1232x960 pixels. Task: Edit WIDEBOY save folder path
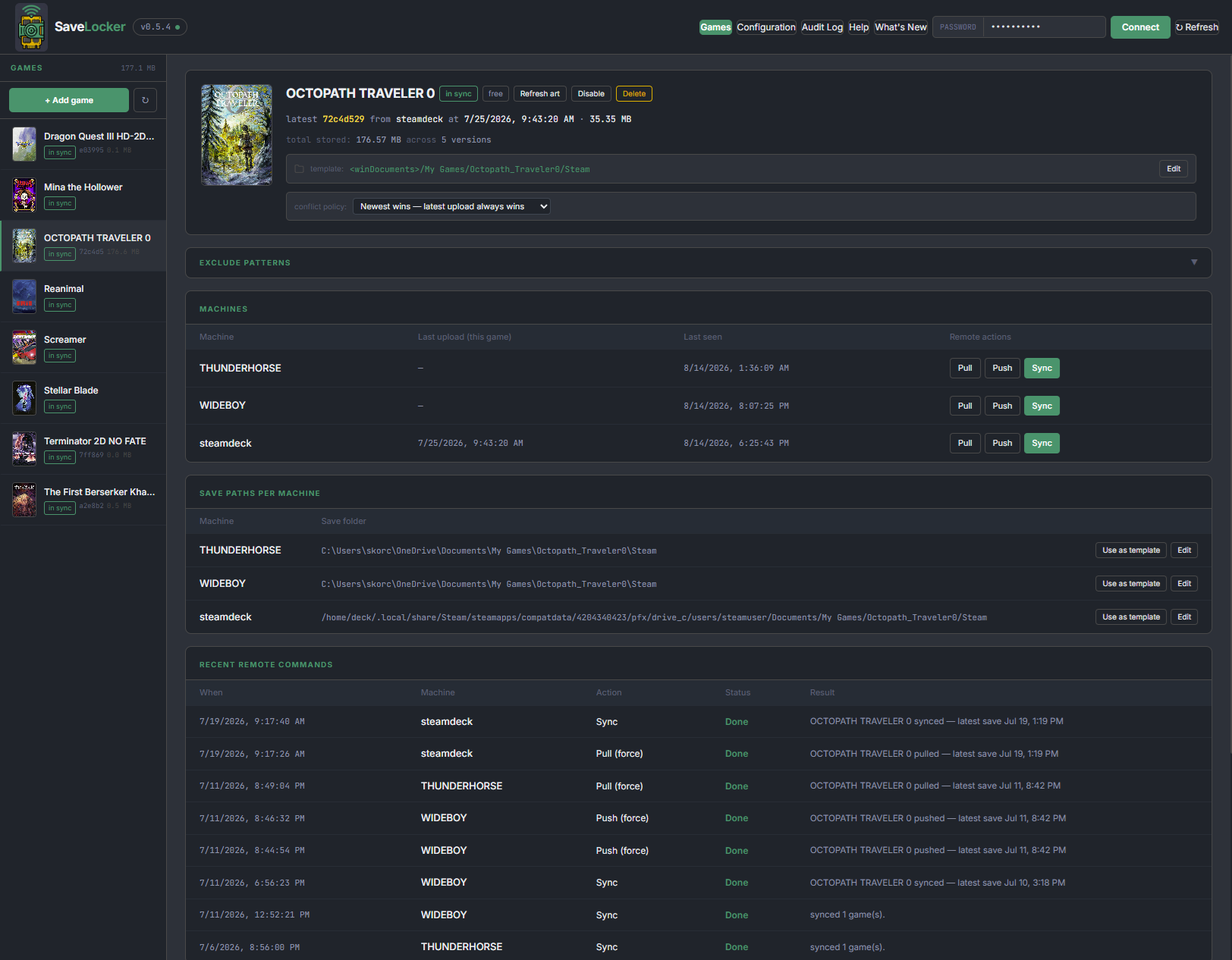[1184, 584]
